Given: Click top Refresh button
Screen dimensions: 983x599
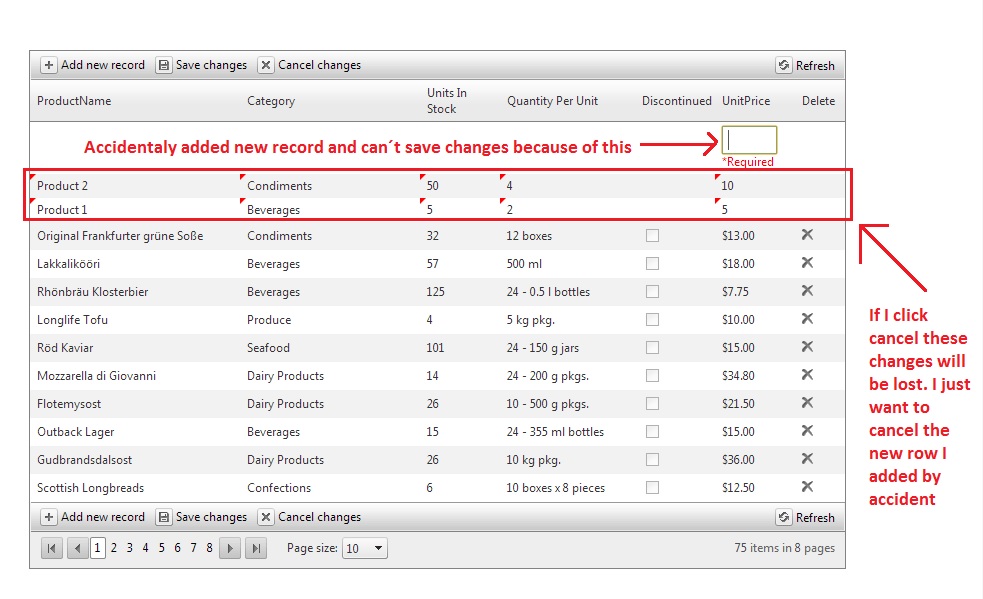Looking at the screenshot, I should click(x=806, y=65).
